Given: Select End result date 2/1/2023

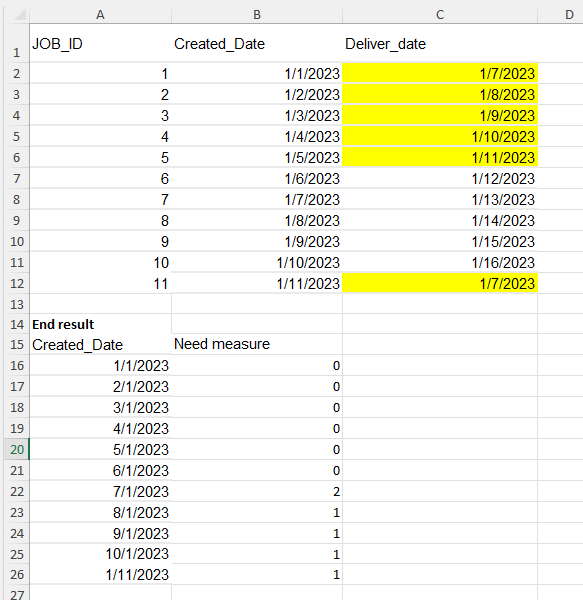Looking at the screenshot, I should point(100,386).
